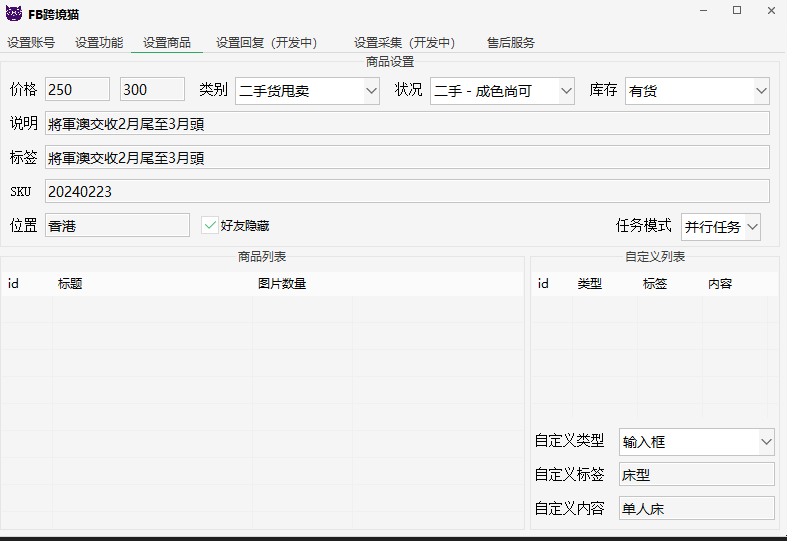Click the price field showing 250
The width and height of the screenshot is (787, 541).
tap(77, 90)
